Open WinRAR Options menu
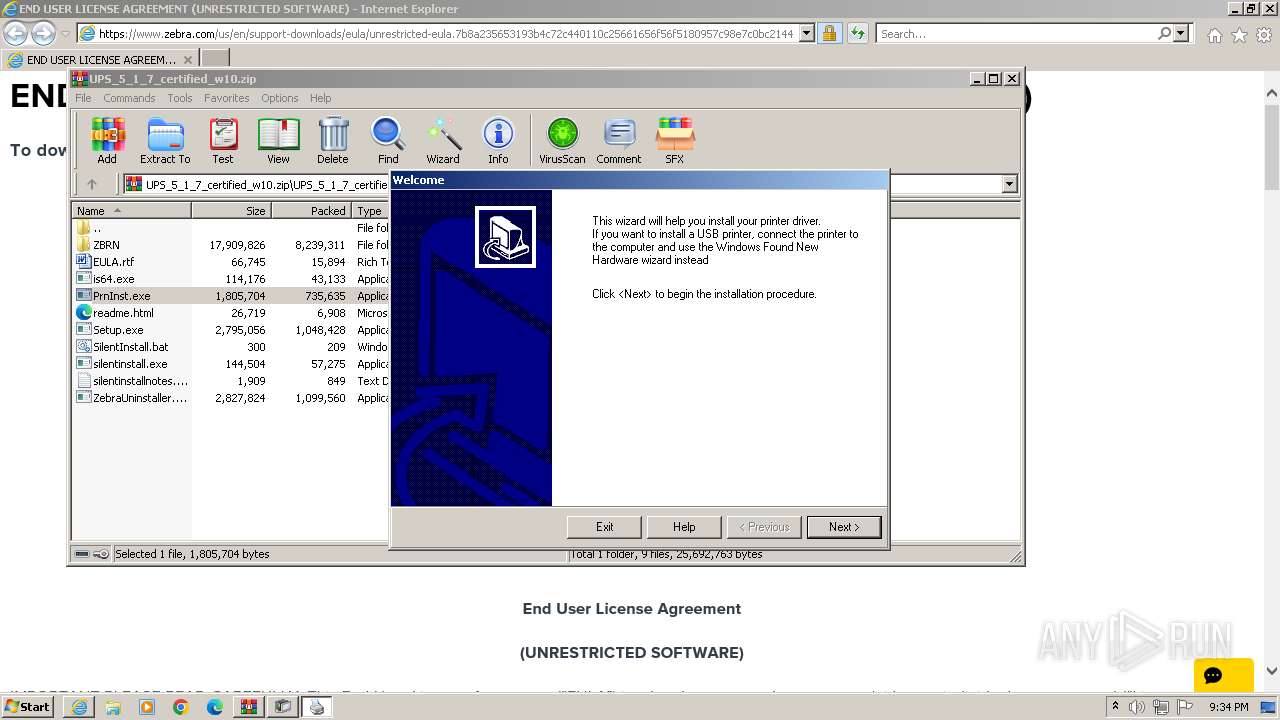Viewport: 1280px width, 720px height. 280,98
